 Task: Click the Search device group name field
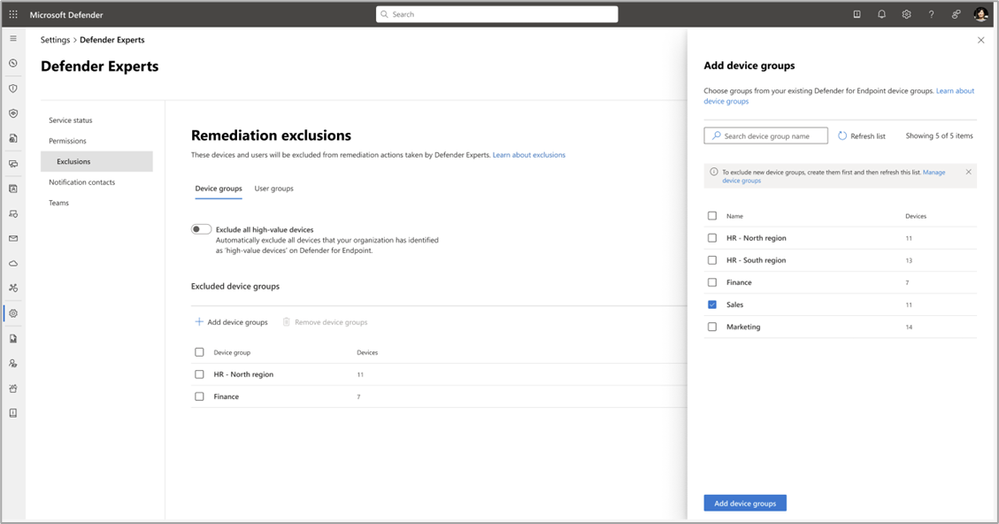click(766, 136)
